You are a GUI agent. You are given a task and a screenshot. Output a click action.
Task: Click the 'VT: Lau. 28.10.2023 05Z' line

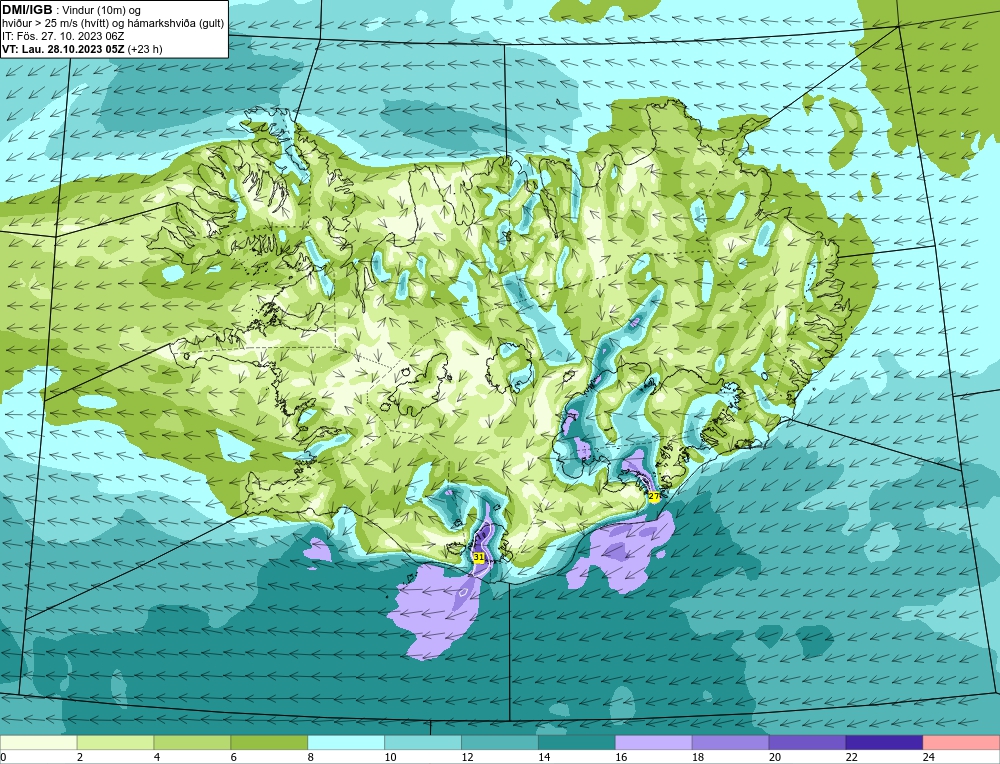[64, 49]
